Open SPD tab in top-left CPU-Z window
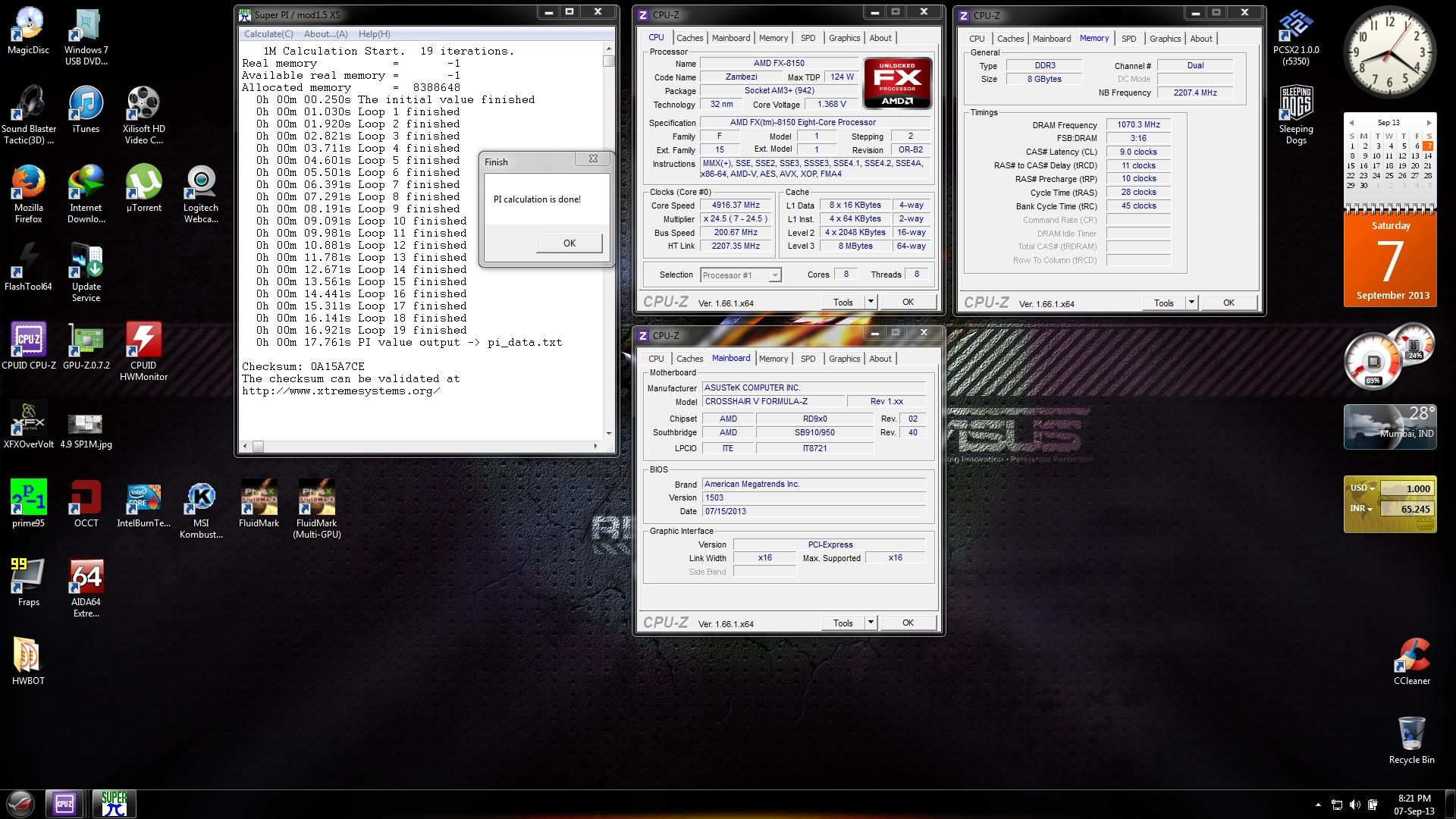The height and width of the screenshot is (819, 1456). tap(808, 38)
